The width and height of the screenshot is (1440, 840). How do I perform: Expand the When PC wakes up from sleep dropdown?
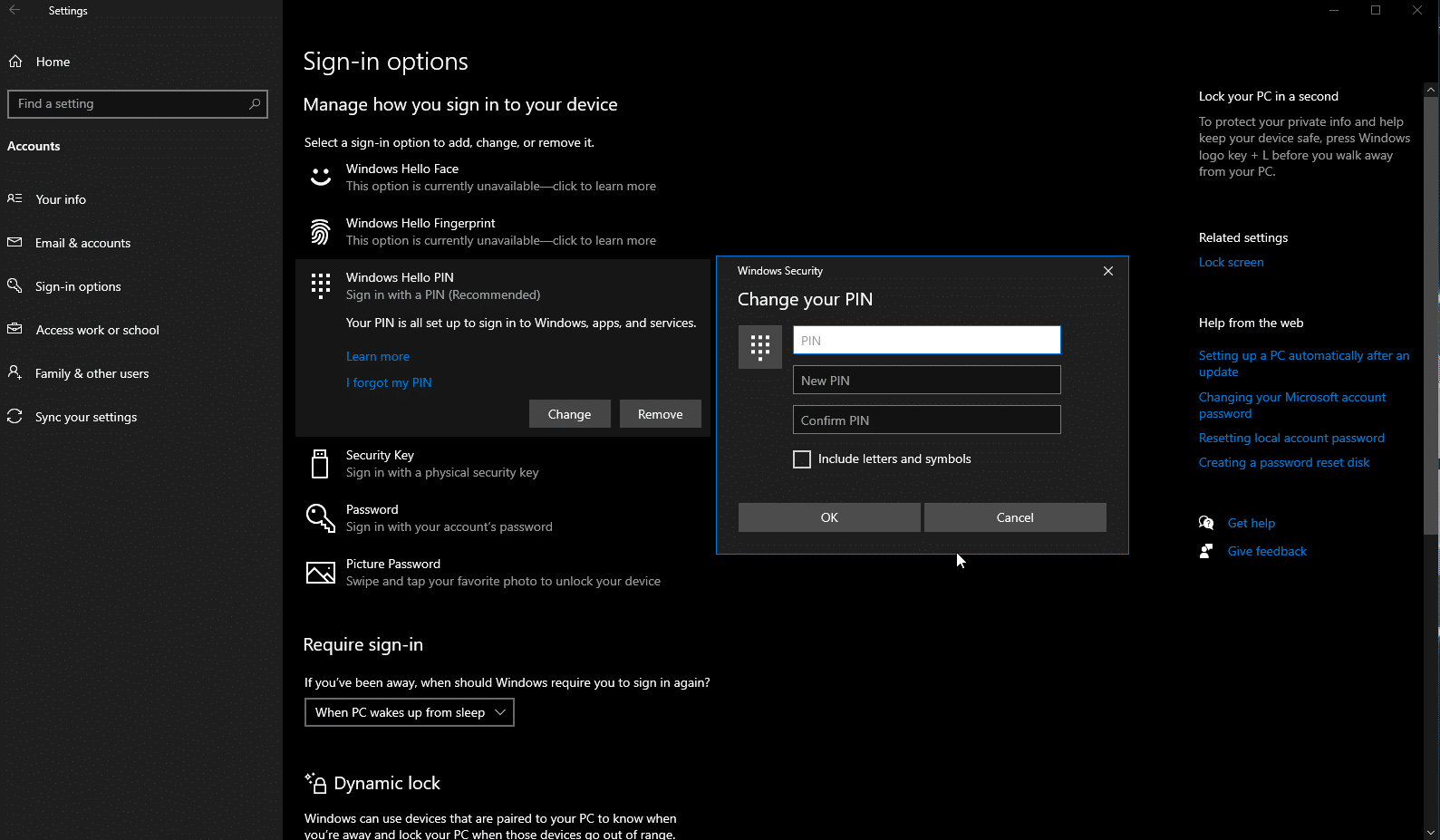click(410, 712)
